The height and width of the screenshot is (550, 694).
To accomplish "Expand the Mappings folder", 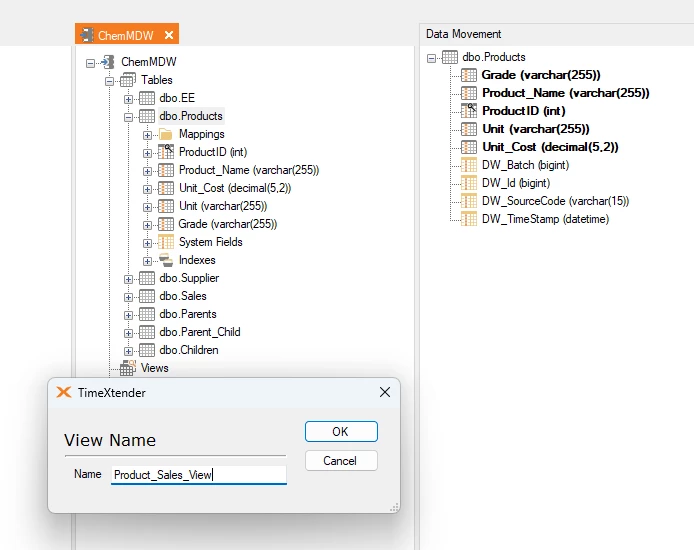I will pyautogui.click(x=147, y=135).
